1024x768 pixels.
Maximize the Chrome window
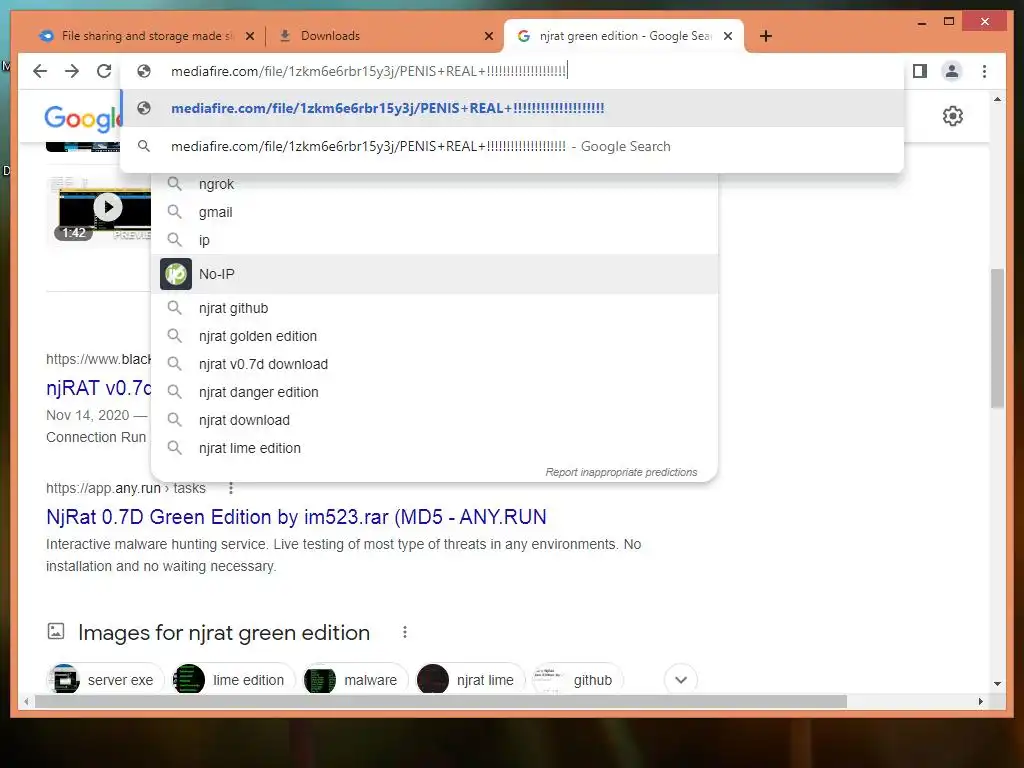tap(949, 22)
